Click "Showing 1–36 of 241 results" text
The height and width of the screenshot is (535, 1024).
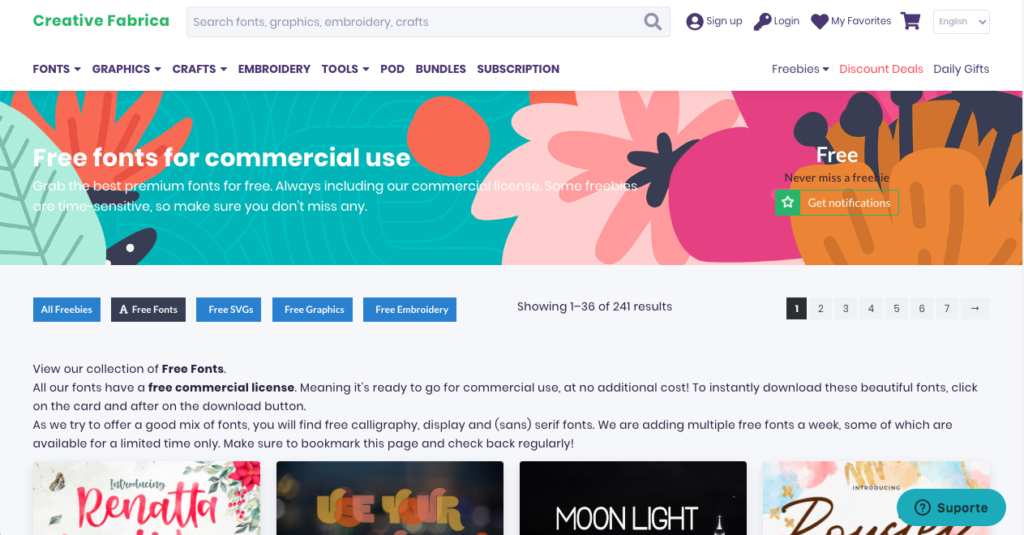point(594,306)
